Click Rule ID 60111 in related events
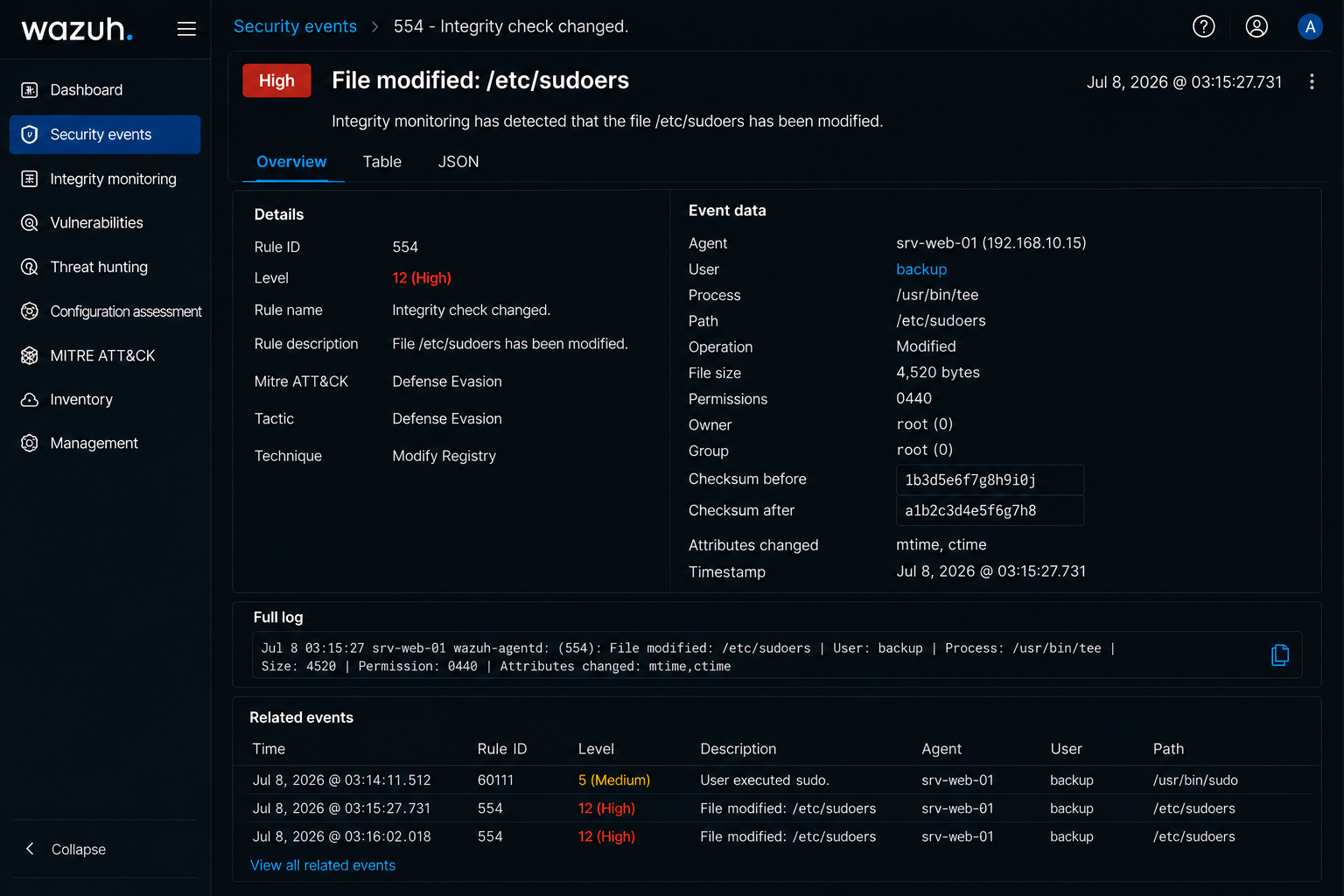Viewport: 1344px width, 896px height. tap(495, 780)
